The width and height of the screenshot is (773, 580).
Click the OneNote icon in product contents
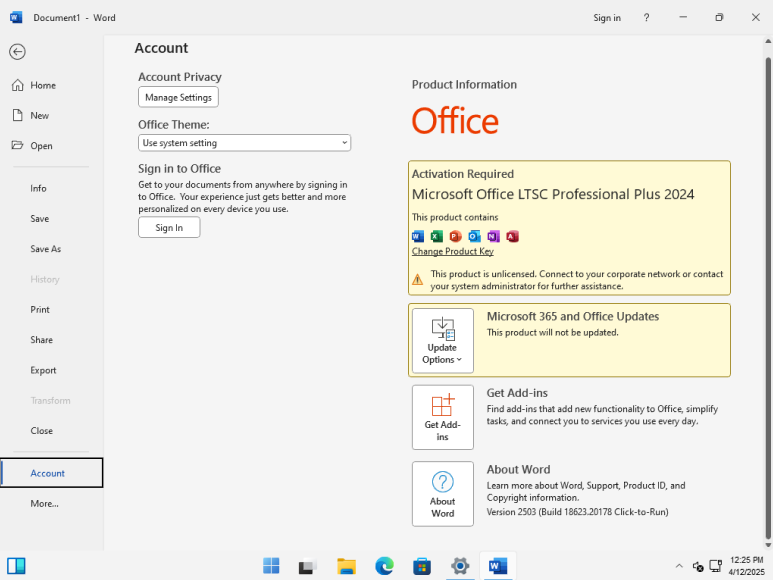point(493,237)
